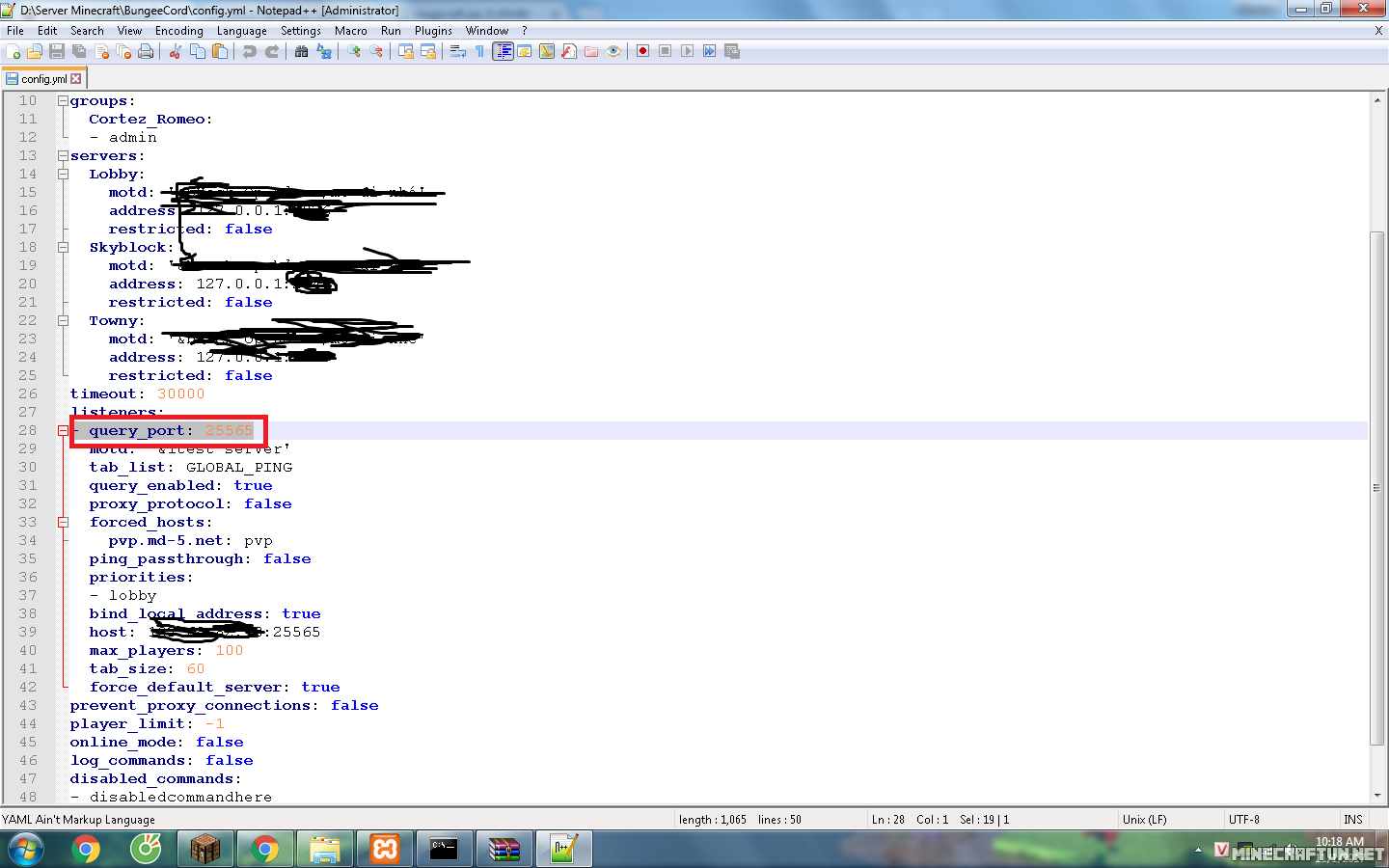Viewport: 1389px width, 868px height.
Task: Print the current document
Action: 146,51
